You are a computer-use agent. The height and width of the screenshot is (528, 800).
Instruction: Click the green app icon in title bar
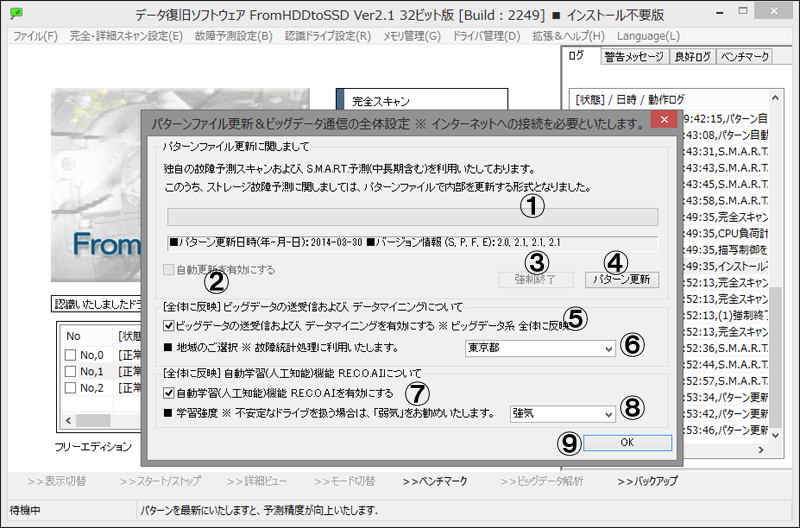16,13
